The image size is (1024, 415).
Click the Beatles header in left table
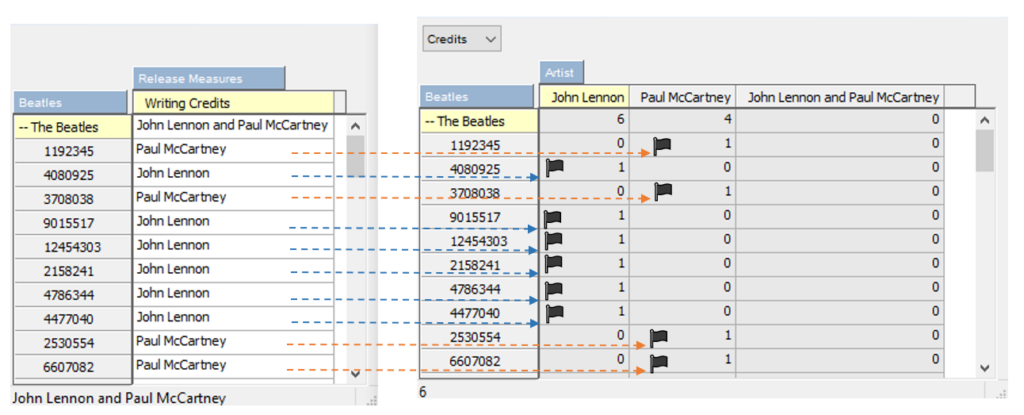[71, 103]
